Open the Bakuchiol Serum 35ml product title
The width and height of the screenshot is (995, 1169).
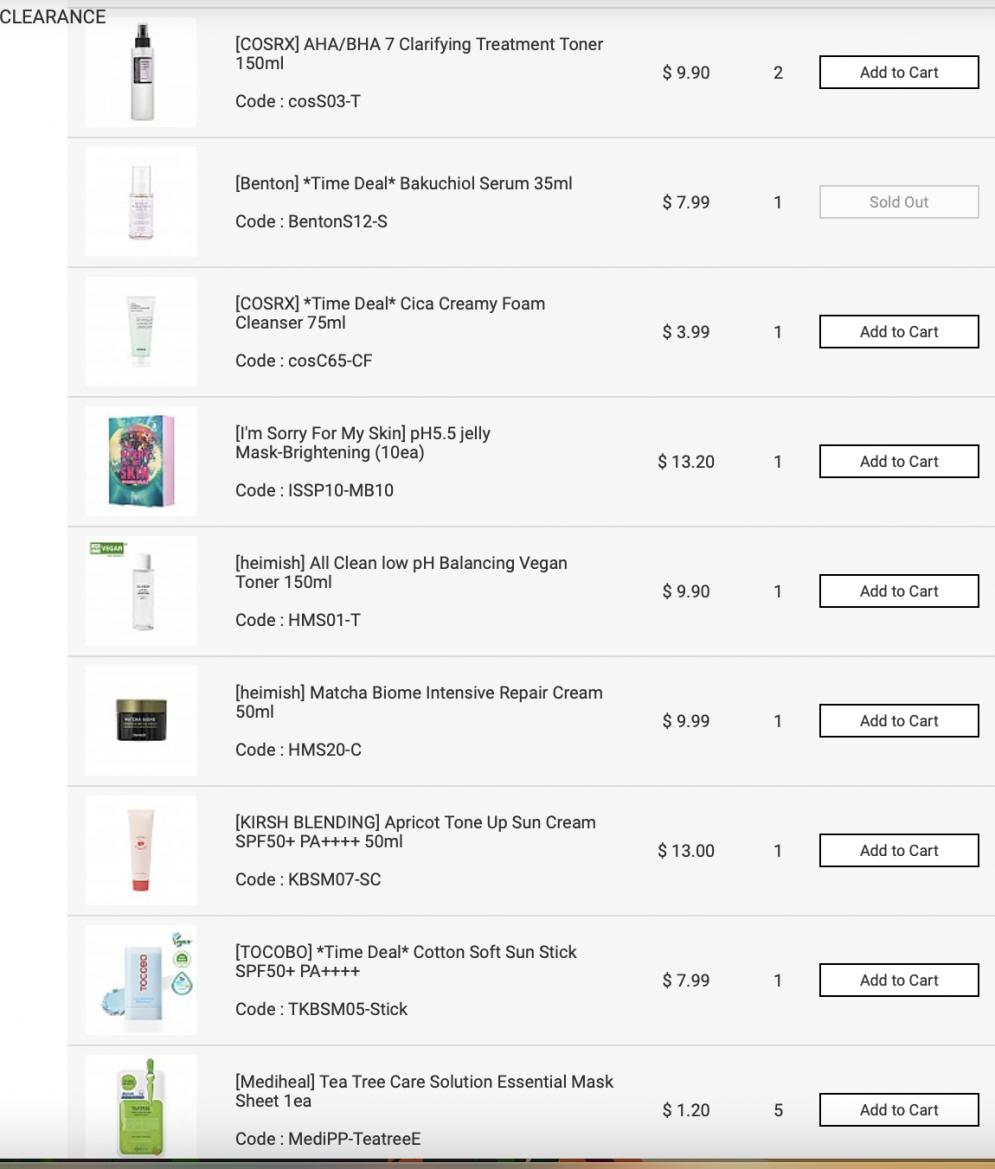point(404,183)
